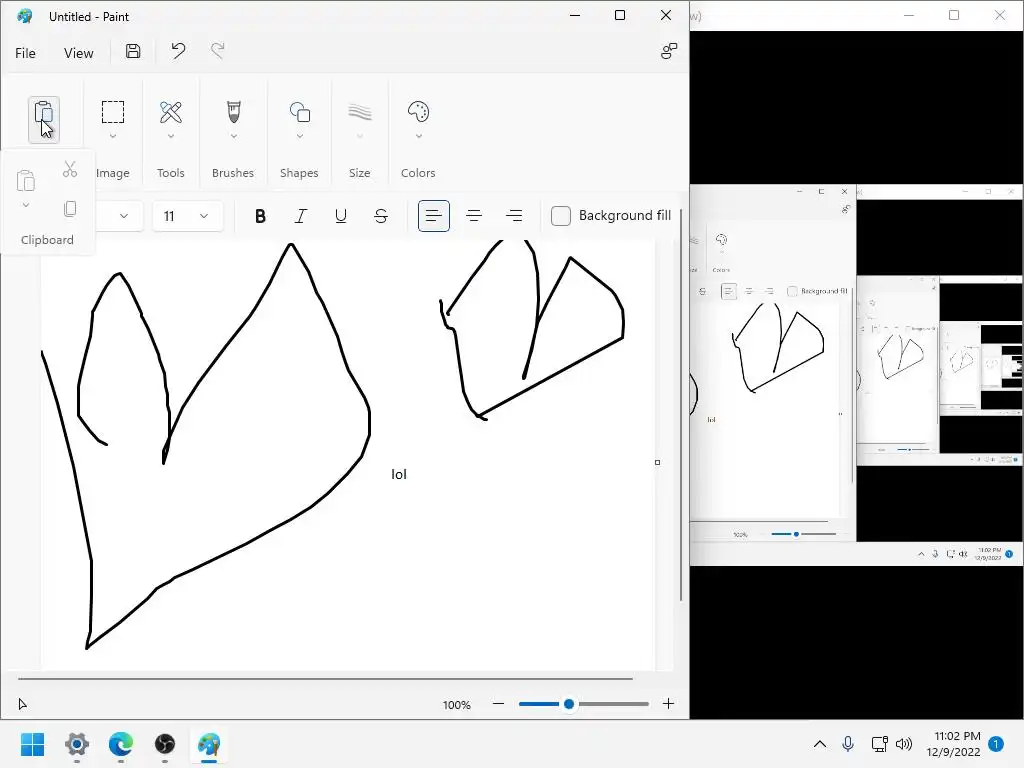Align text left

(434, 216)
